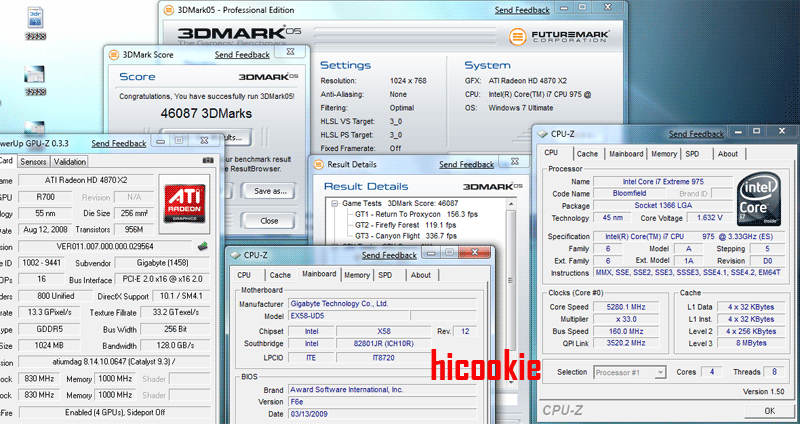Image resolution: width=800 pixels, height=424 pixels.
Task: Click the Core Voltage 1.632 V field
Action: [709, 218]
